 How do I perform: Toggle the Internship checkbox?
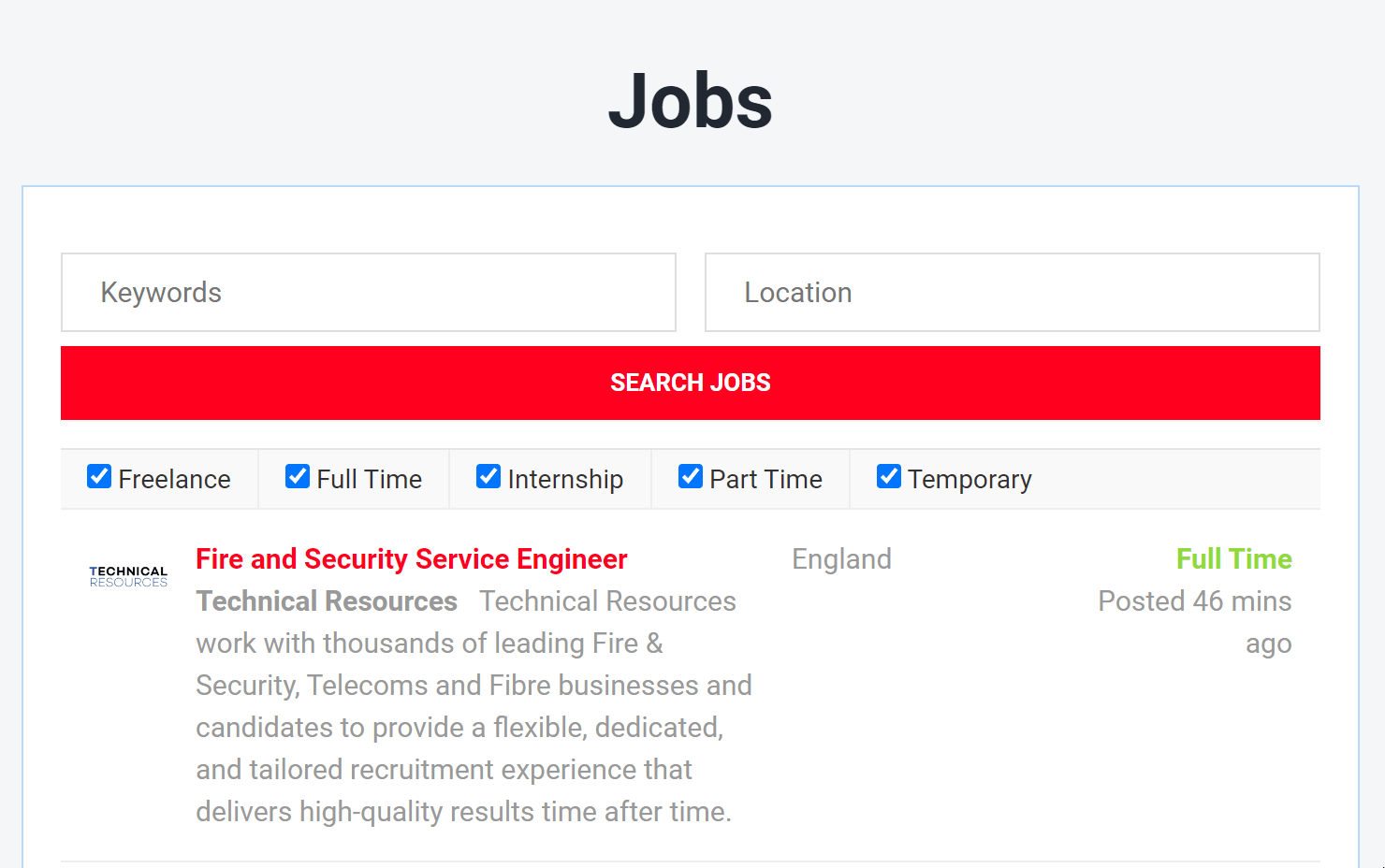(x=488, y=477)
